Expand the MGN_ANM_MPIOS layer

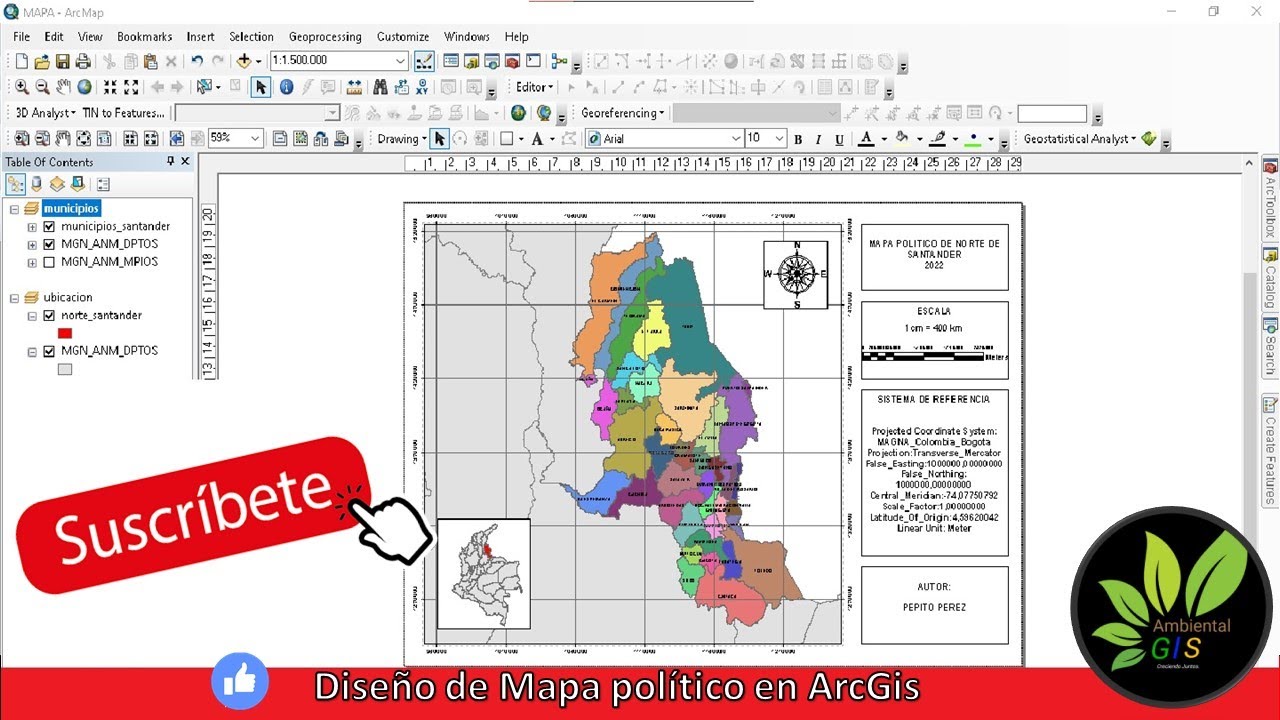32,262
